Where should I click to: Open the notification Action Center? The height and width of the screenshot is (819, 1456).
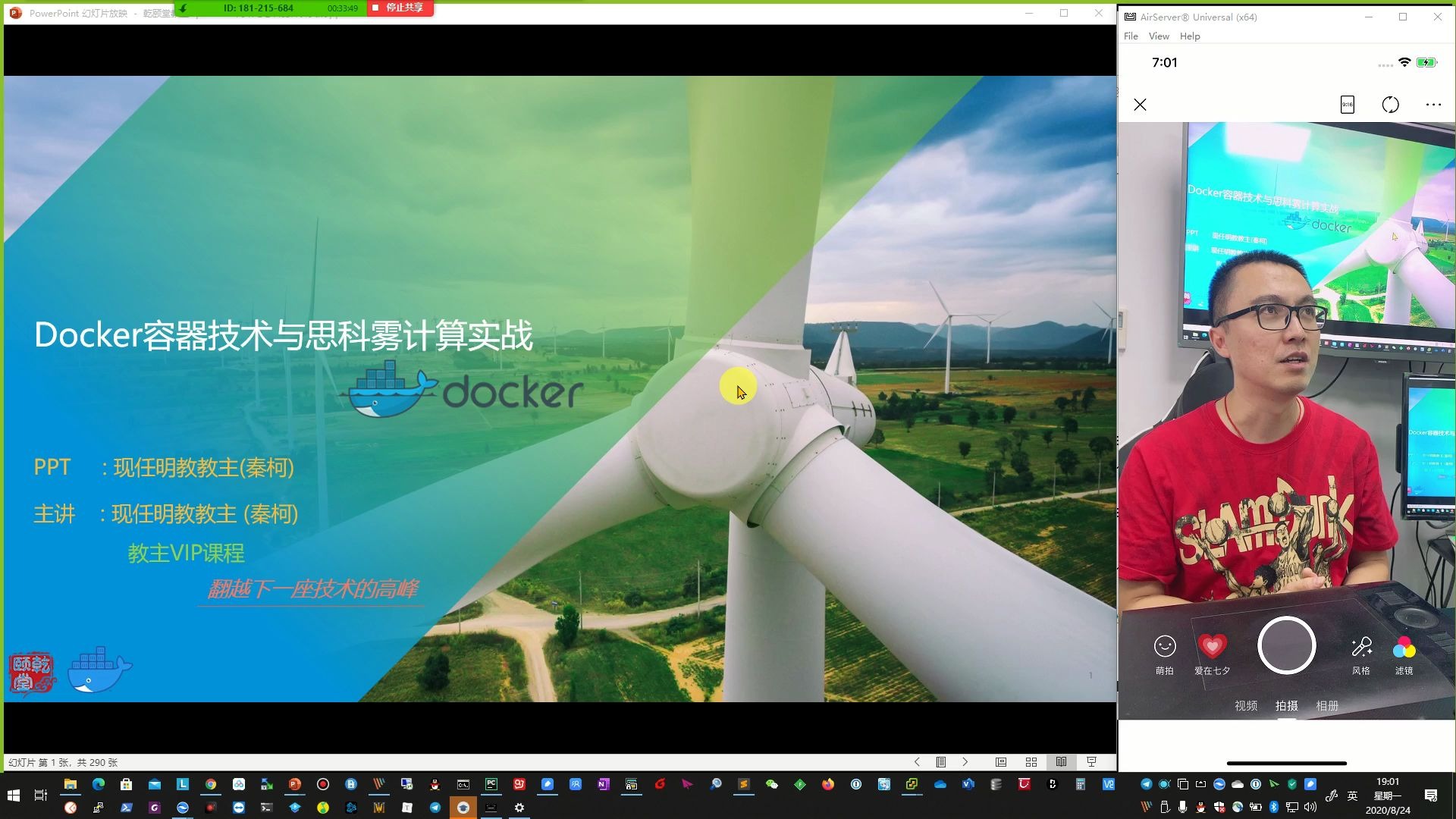pyautogui.click(x=1431, y=795)
